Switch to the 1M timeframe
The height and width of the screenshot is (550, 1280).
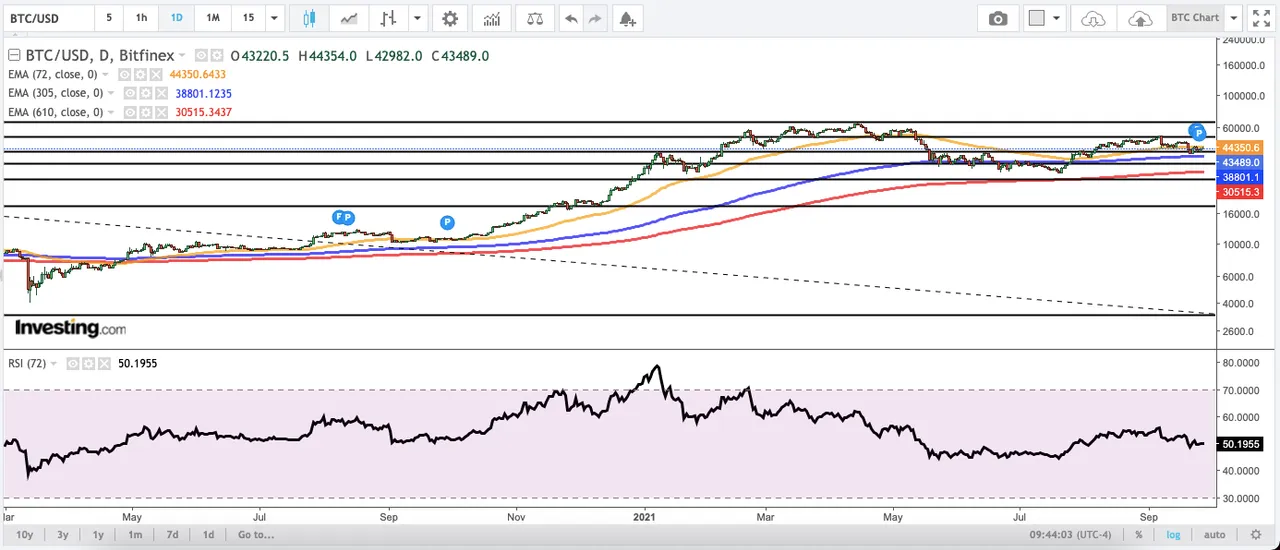click(x=212, y=18)
